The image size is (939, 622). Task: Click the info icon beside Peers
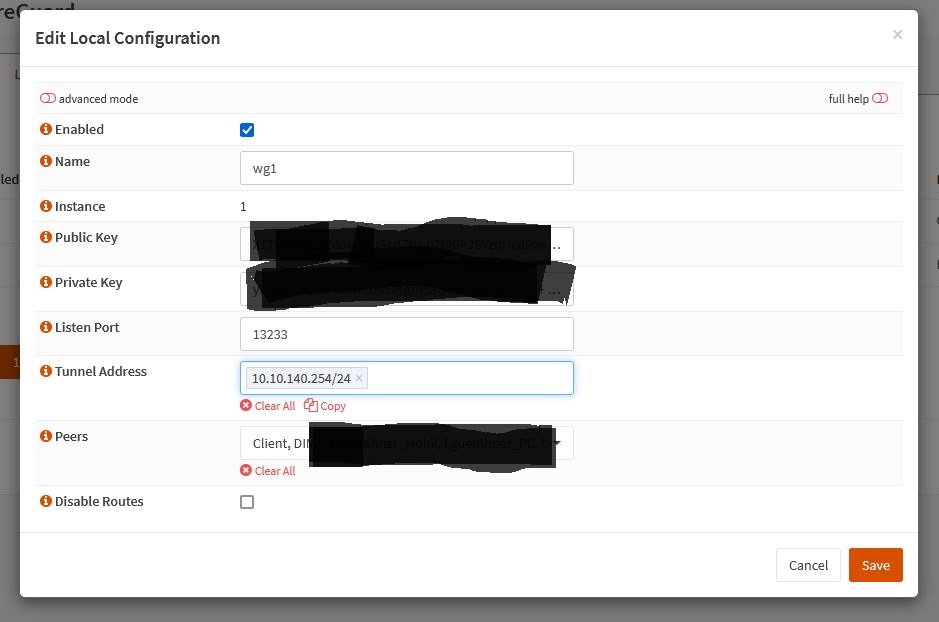click(45, 436)
